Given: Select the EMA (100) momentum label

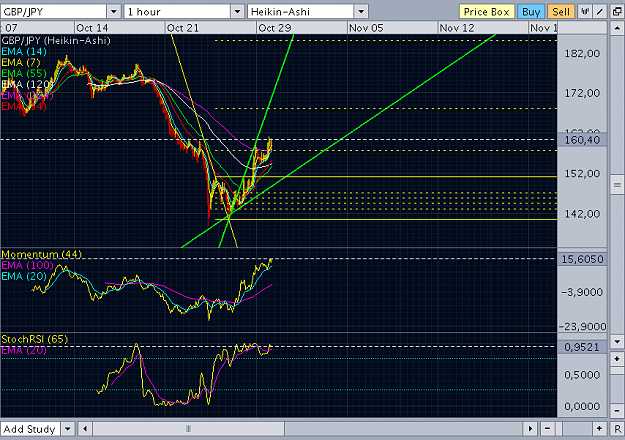Looking at the screenshot, I should pos(27,265).
